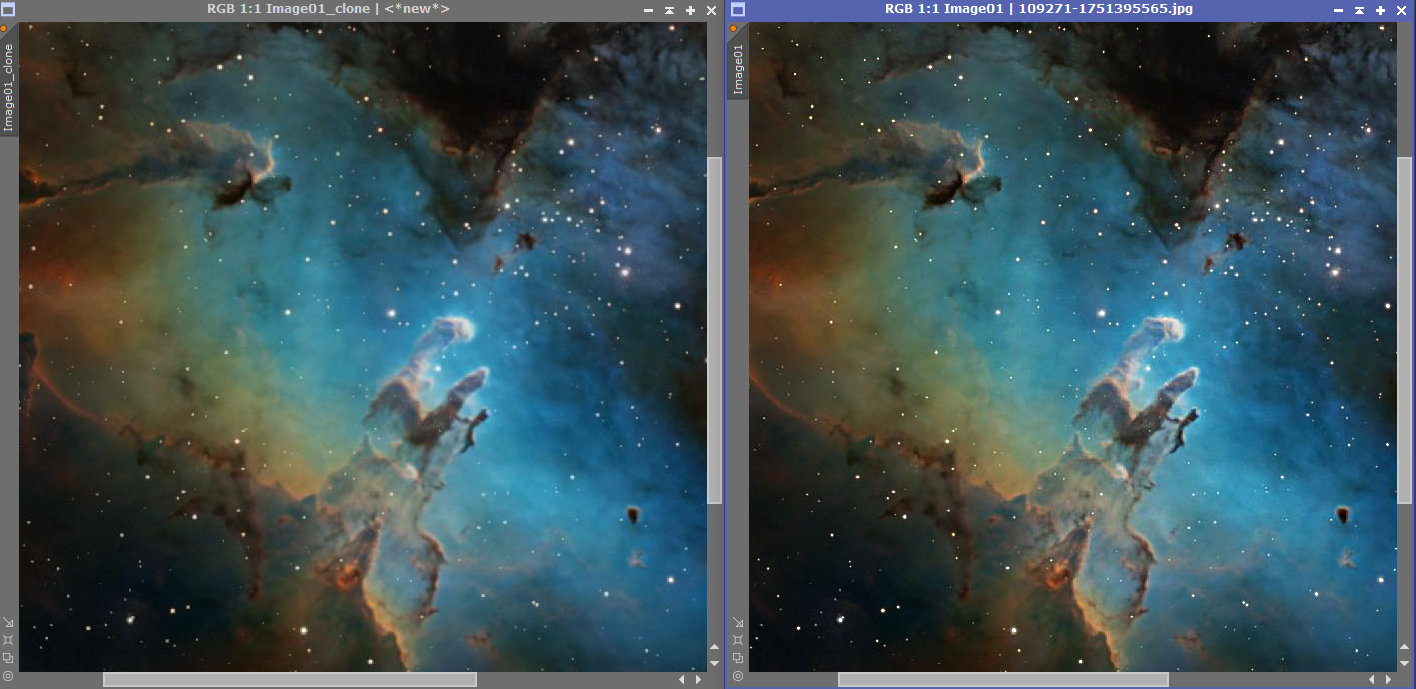This screenshot has height=689, width=1416.
Task: Click the right scroll arrow in Image01_clone window
Action: click(698, 680)
